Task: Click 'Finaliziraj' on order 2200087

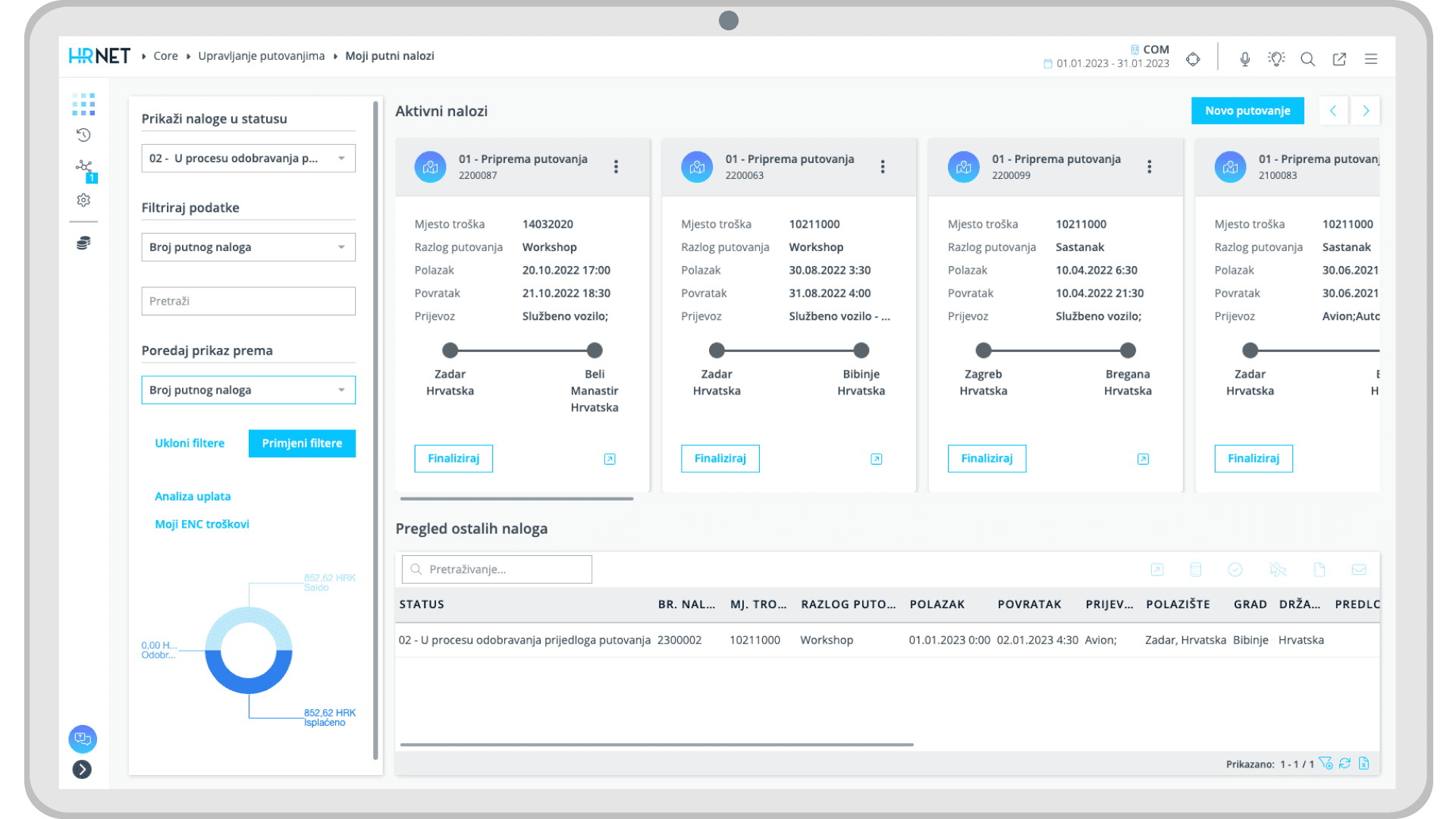Action: coord(453,459)
